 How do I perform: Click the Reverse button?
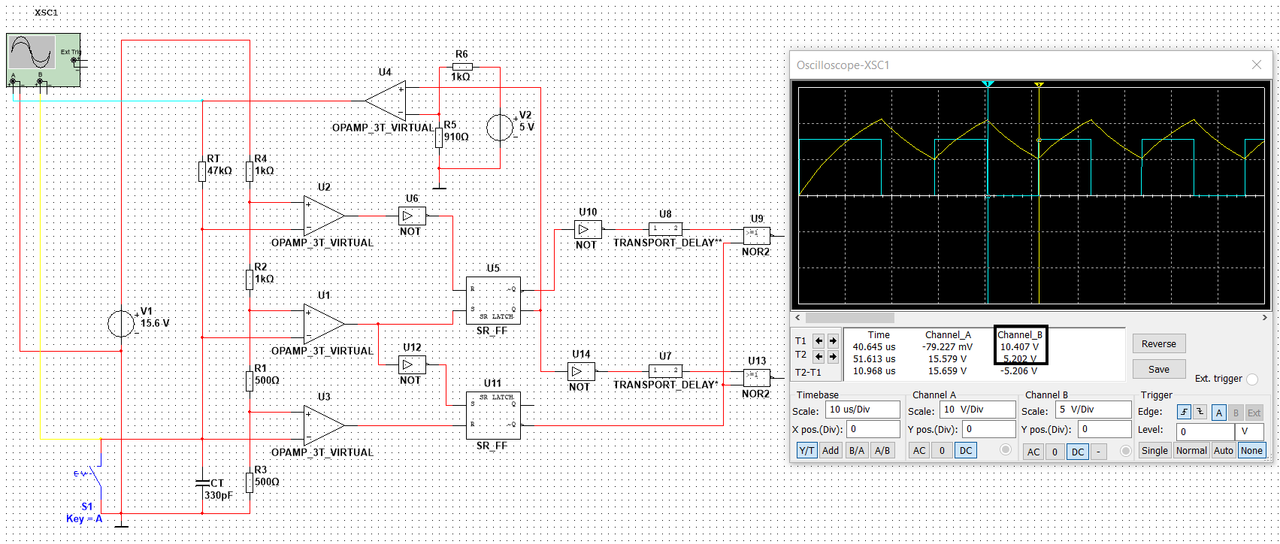point(1159,344)
